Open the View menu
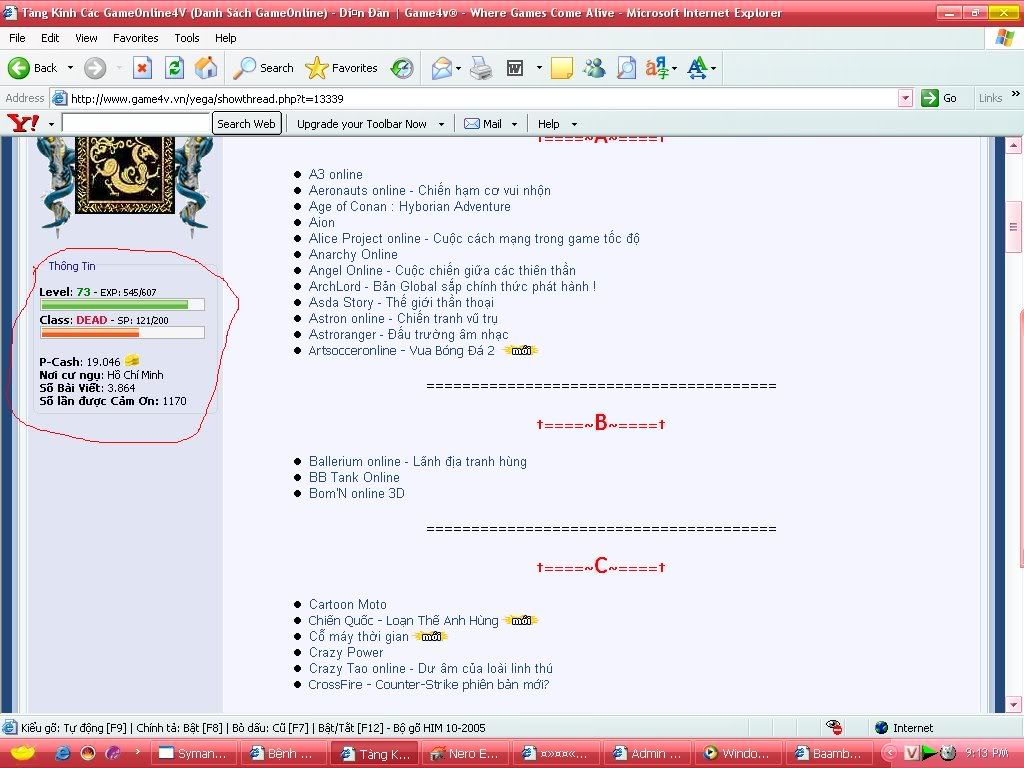 [x=86, y=38]
